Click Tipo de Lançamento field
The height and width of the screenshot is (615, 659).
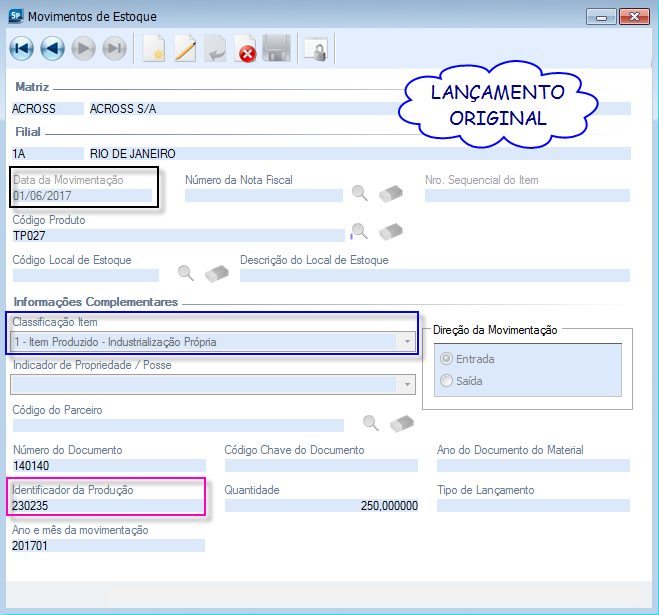point(533,505)
